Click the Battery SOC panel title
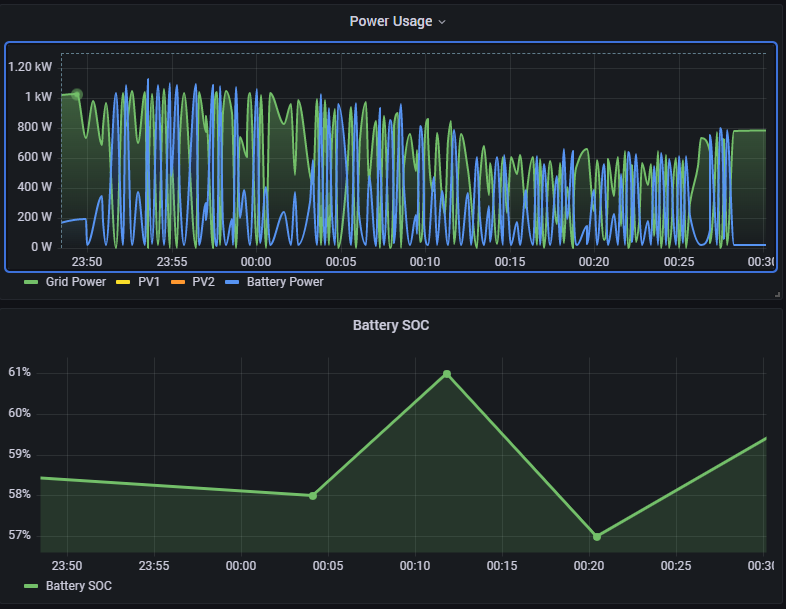 (x=390, y=325)
